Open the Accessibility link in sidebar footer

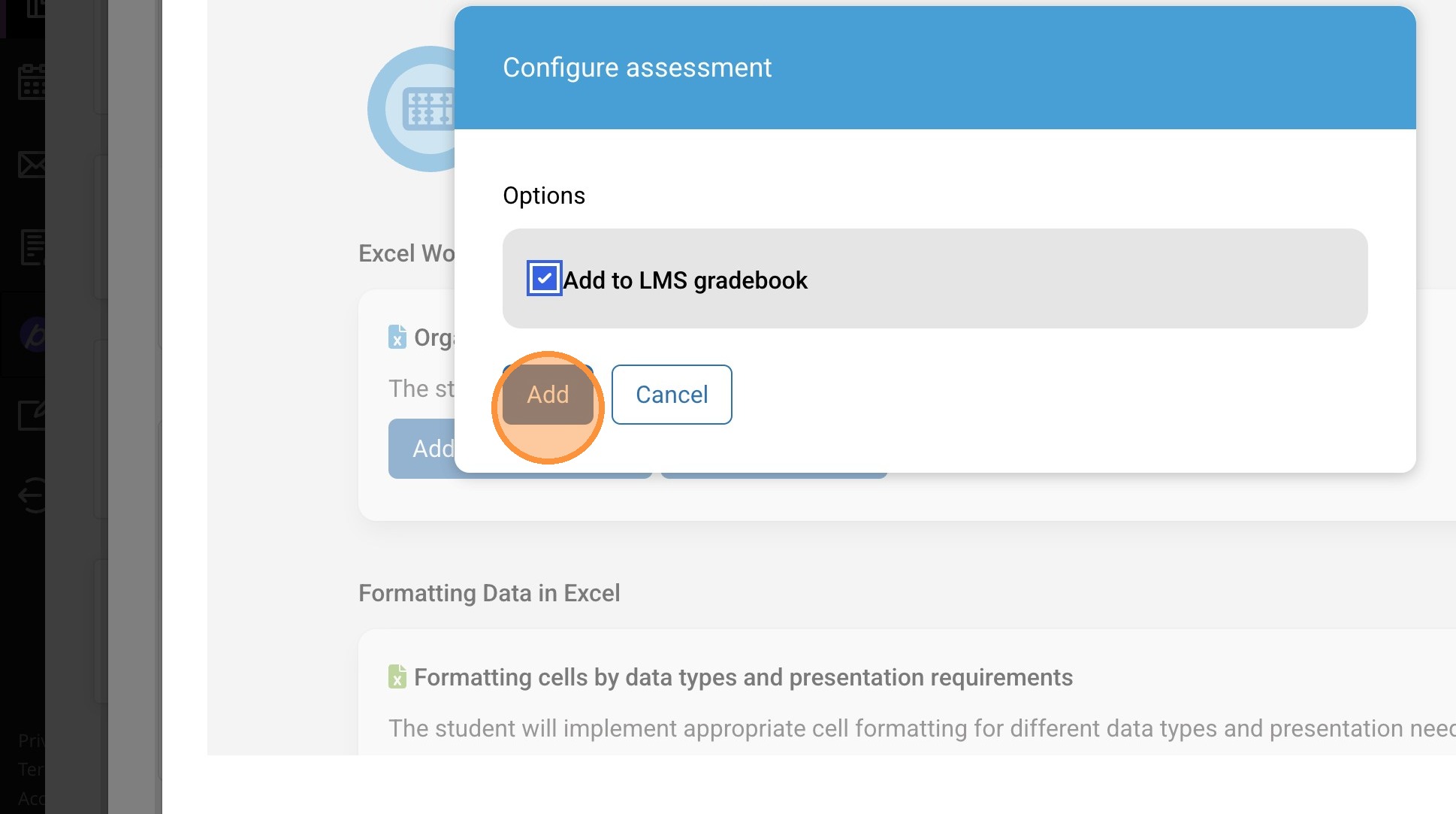32,798
